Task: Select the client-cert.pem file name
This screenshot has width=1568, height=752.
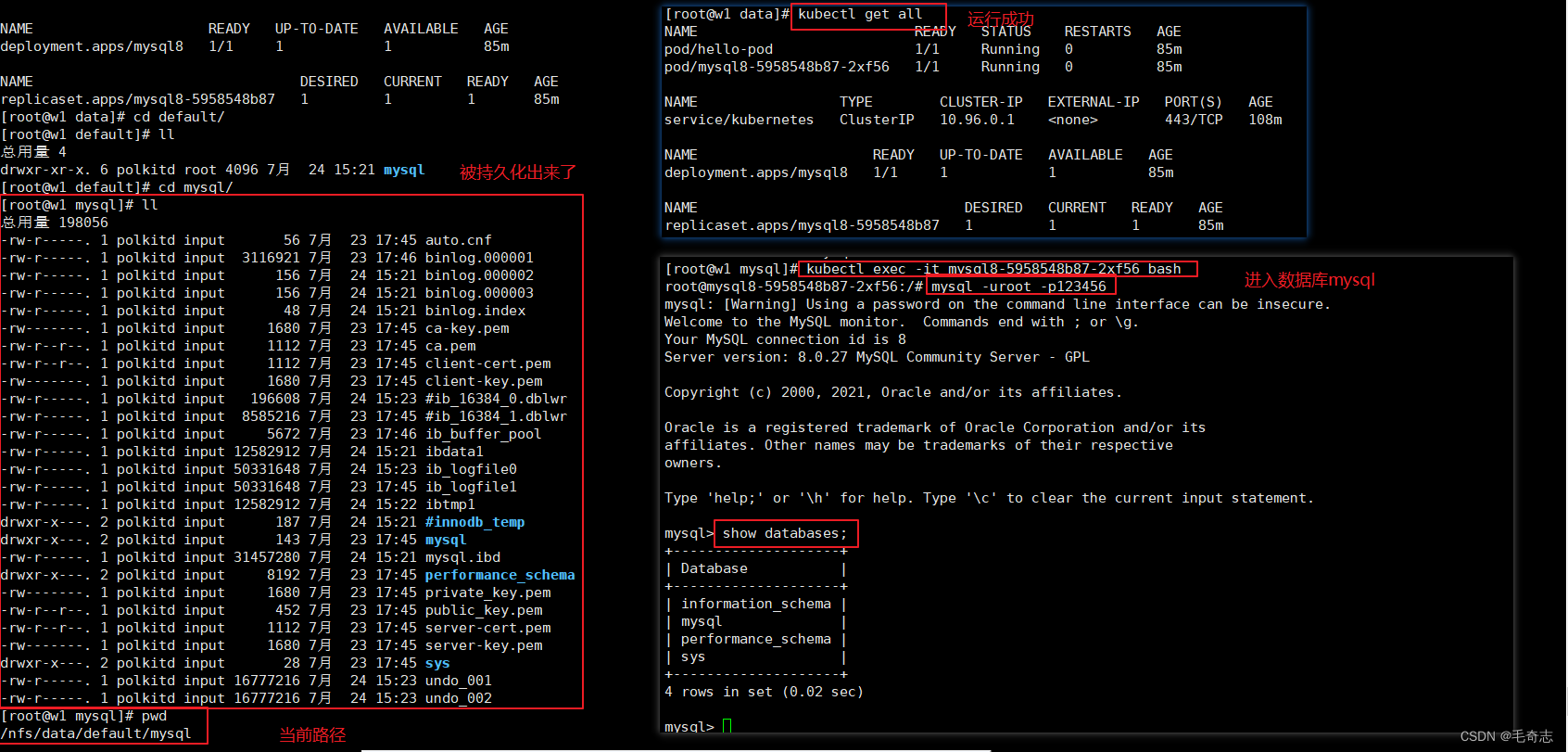Action: (487, 363)
